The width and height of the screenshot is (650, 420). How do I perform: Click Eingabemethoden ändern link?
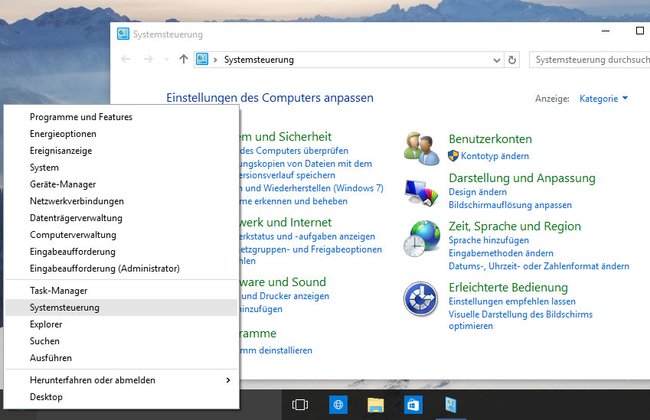click(x=501, y=253)
